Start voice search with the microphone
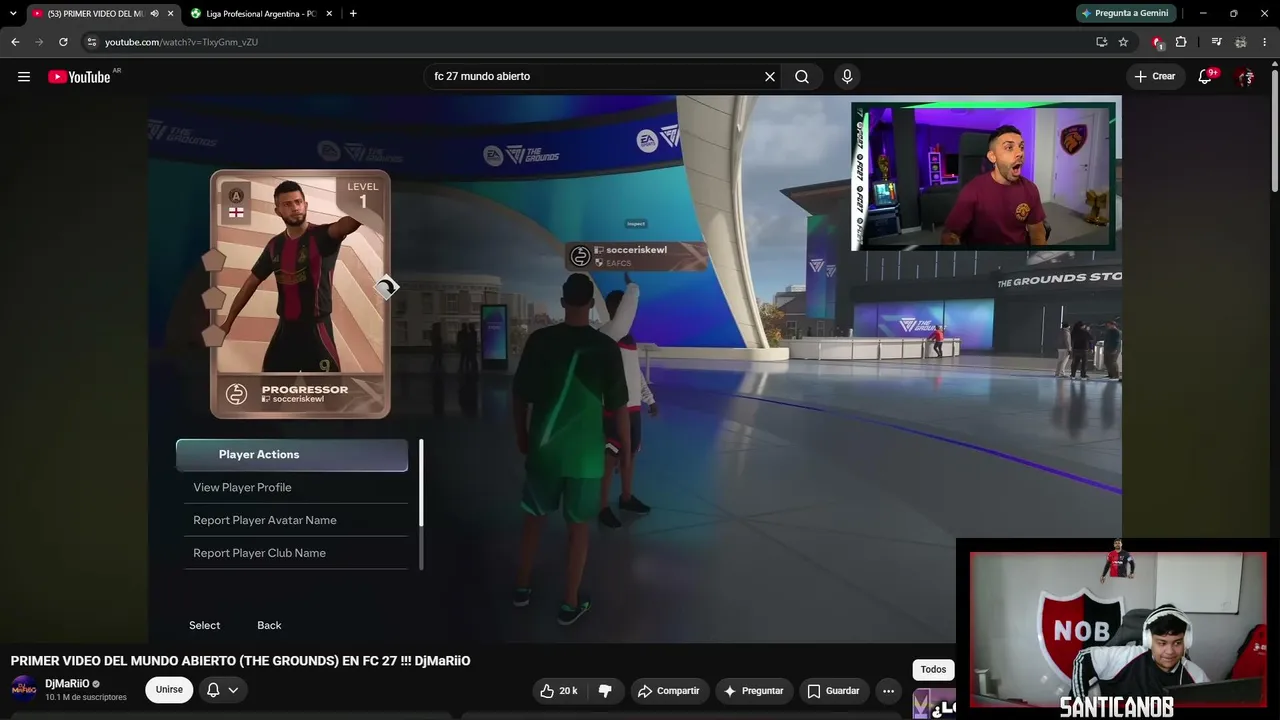Screen dimensions: 1280x720 tap(847, 77)
